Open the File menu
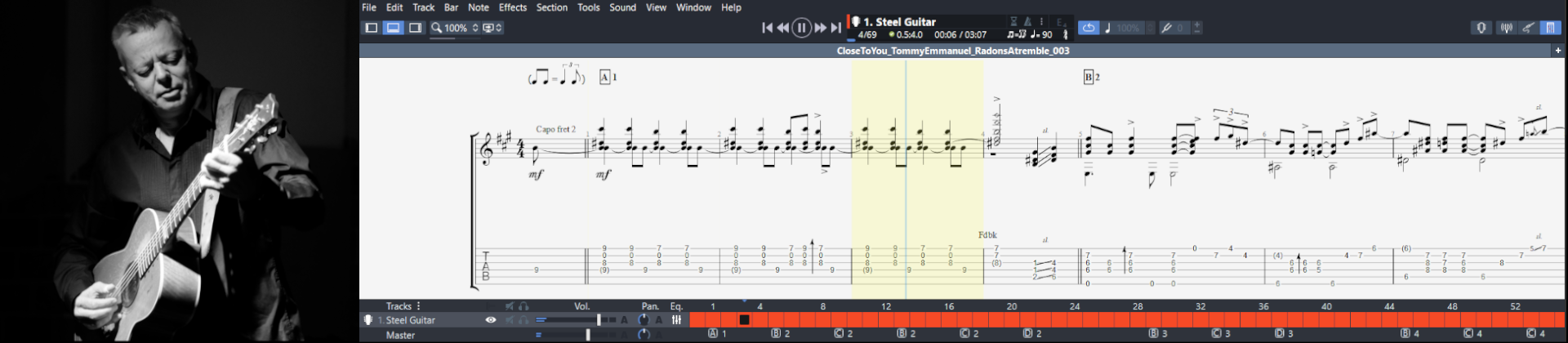This screenshot has width=1568, height=343. (x=369, y=7)
